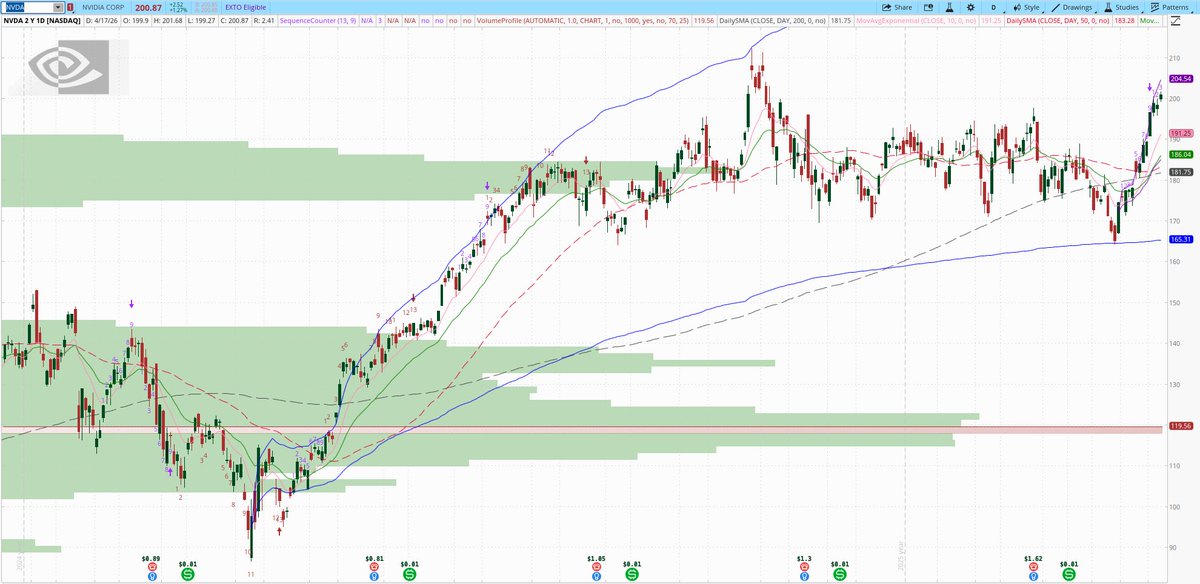Open the Studies menu

[x=1122, y=7]
